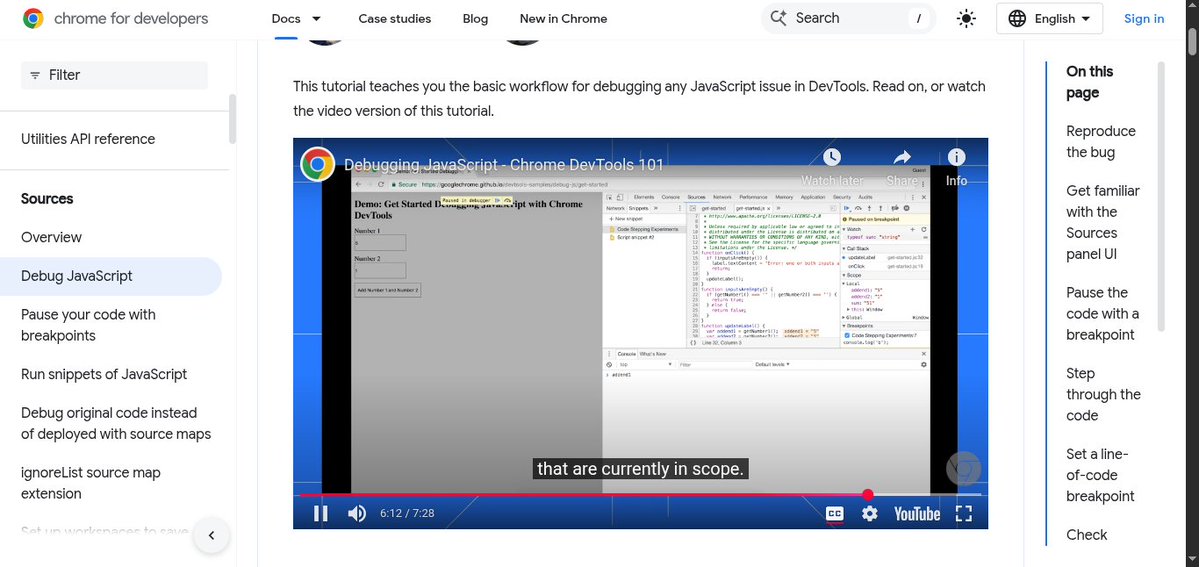Click the On this page scrollbar

pyautogui.click(x=1161, y=195)
